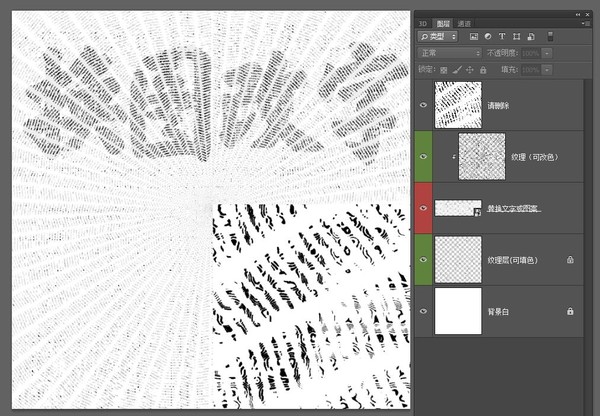Screen dimensions: 600x416
Task: Click smart object badge on 替换文字或图案 thumbnail
Action: click(x=477, y=213)
